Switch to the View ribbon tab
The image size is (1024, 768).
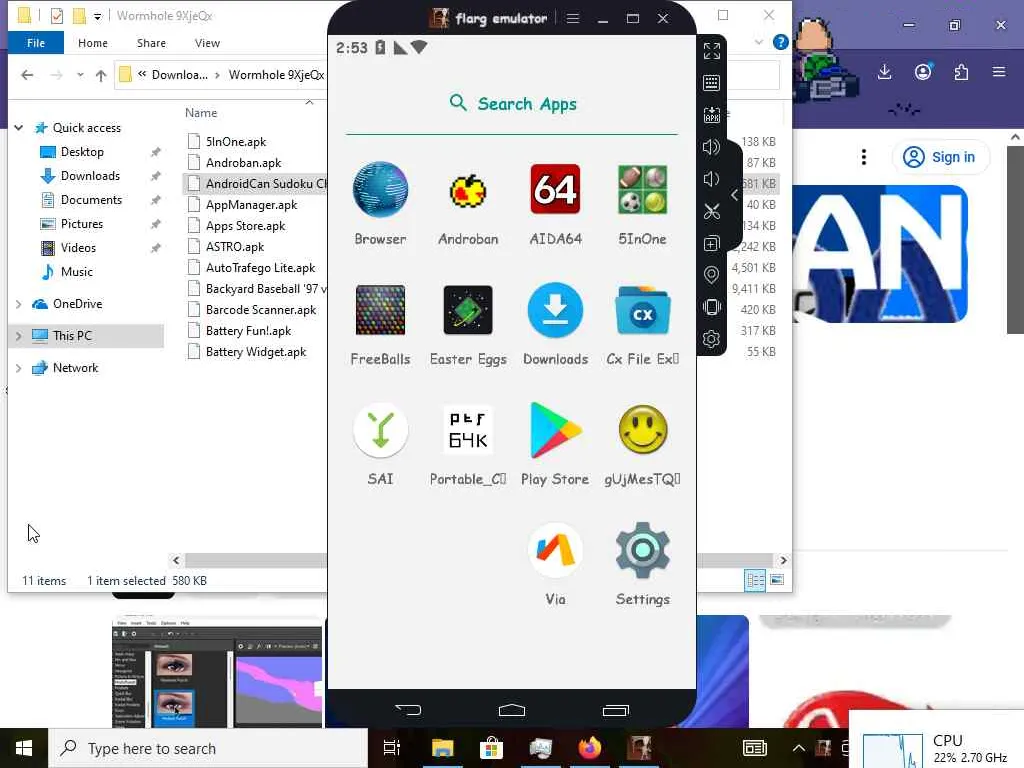click(x=207, y=43)
